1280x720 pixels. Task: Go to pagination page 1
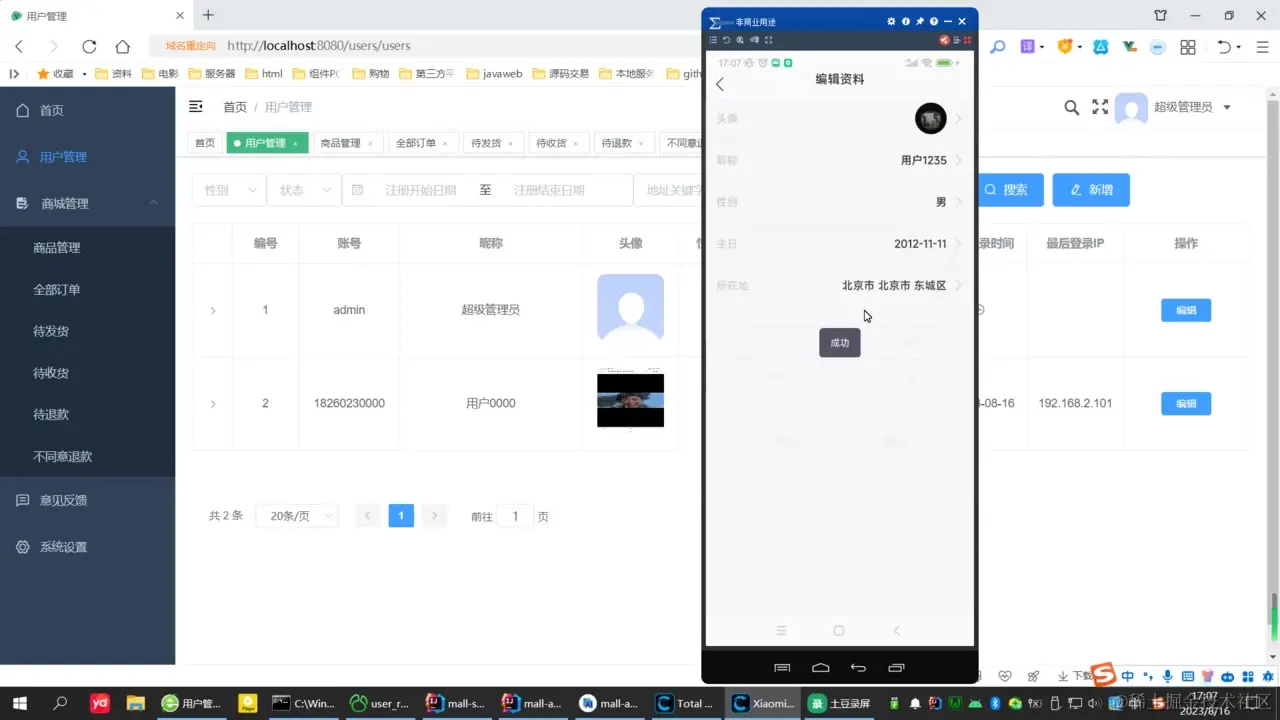(401, 516)
